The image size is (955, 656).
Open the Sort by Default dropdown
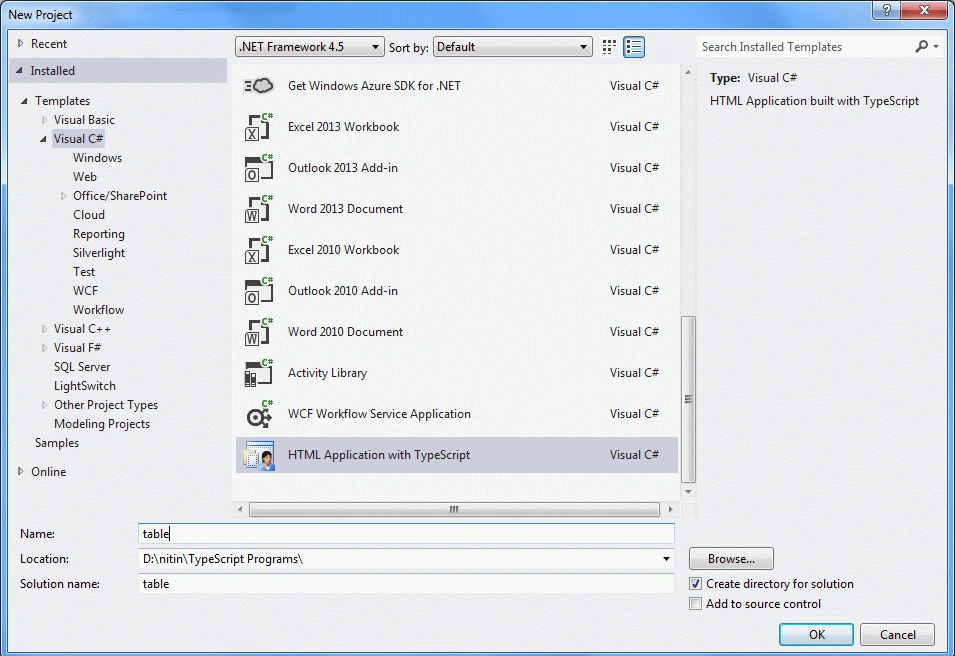point(513,47)
